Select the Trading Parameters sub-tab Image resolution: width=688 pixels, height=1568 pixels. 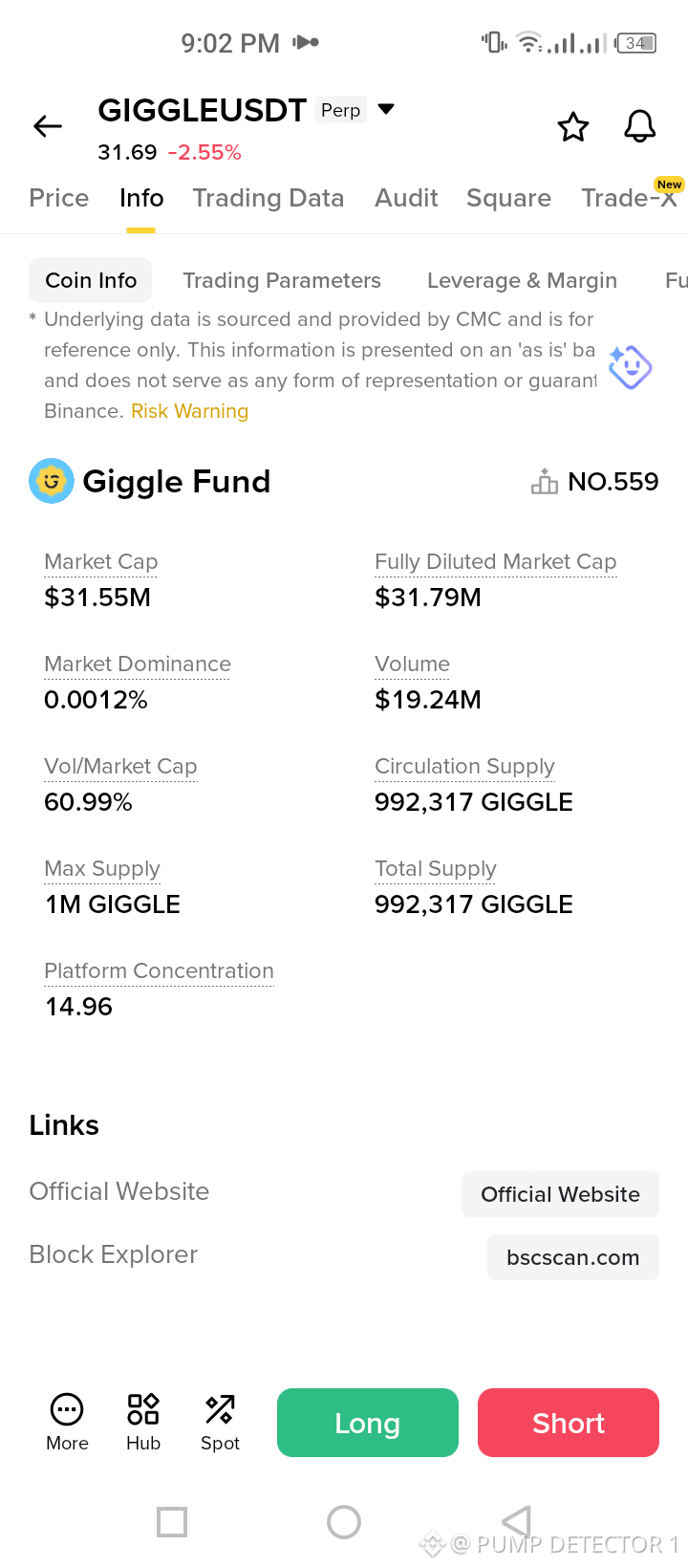coord(282,280)
